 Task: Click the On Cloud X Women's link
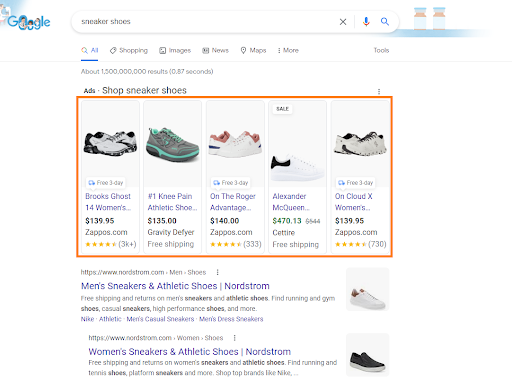pyautogui.click(x=353, y=202)
